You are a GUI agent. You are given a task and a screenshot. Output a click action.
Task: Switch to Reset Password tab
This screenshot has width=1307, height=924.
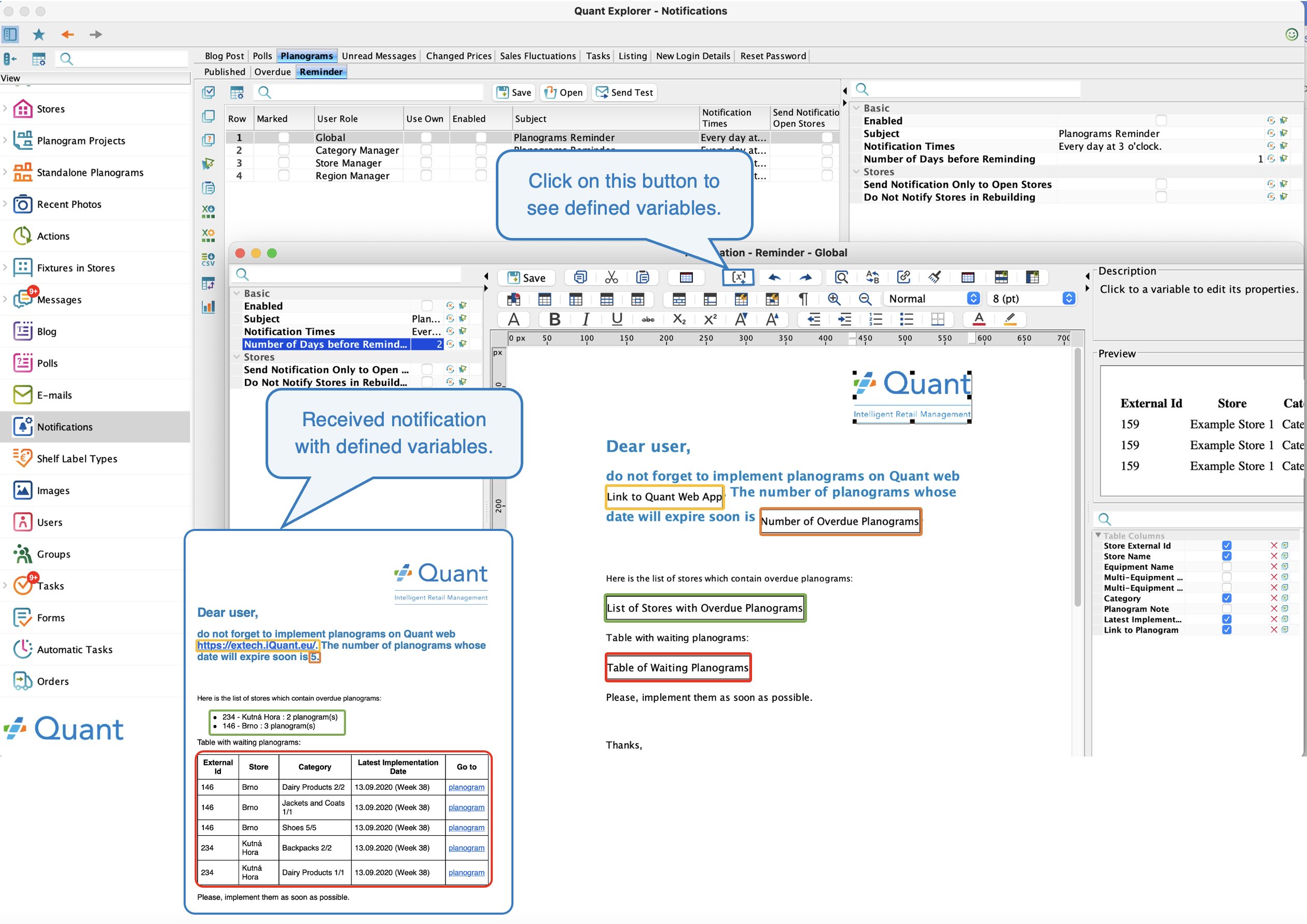[x=772, y=56]
